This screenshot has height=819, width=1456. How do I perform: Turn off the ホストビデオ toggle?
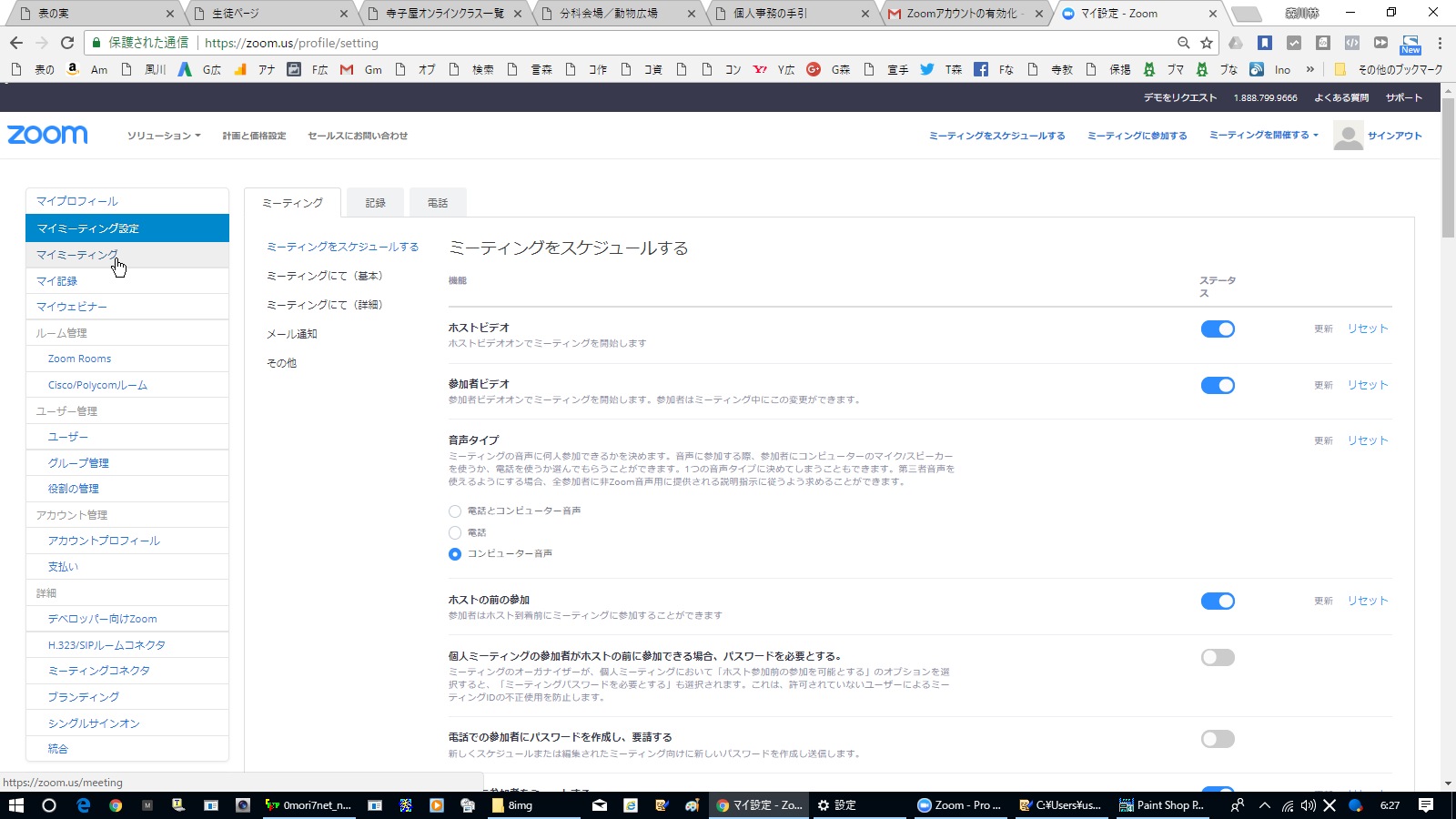(1218, 329)
